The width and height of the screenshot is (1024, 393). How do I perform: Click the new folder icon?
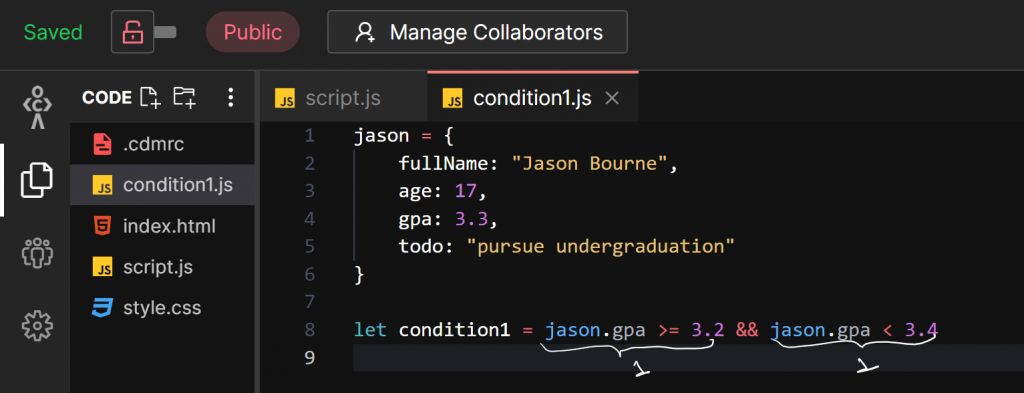184,97
